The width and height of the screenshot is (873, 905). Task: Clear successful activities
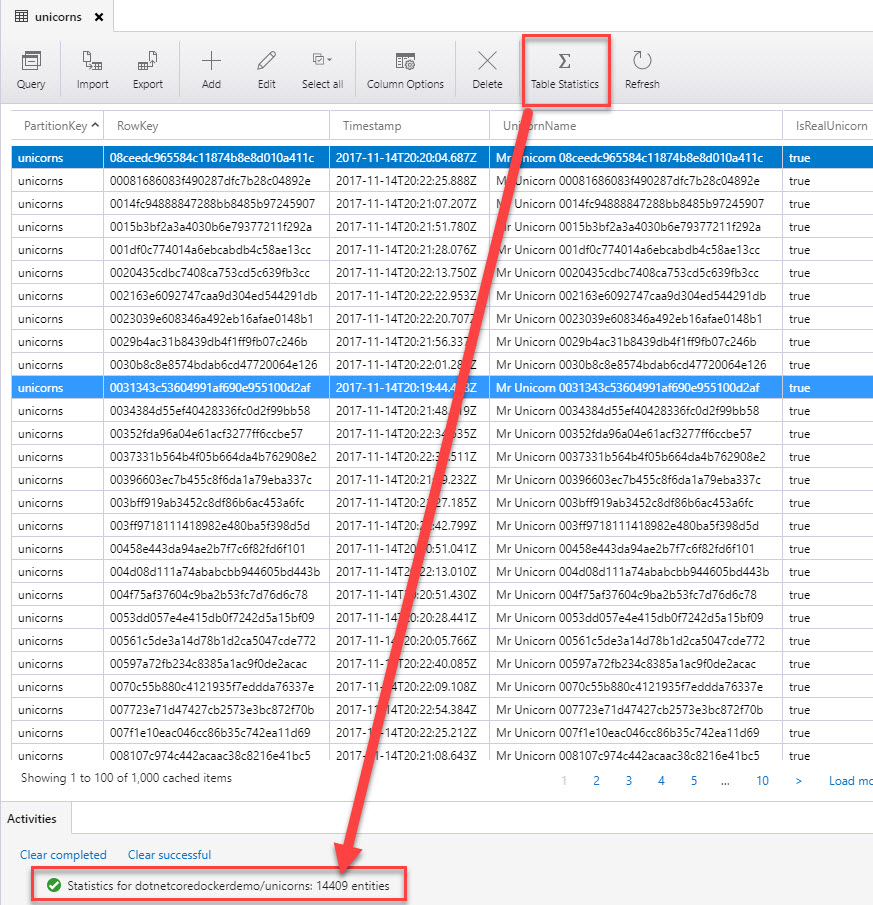point(168,855)
